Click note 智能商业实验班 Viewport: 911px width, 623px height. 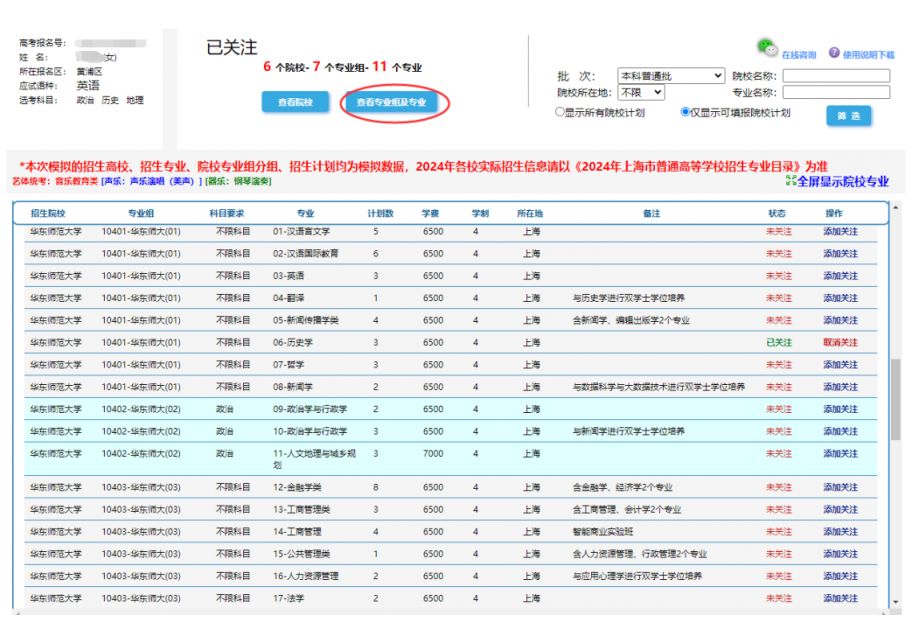603,531
